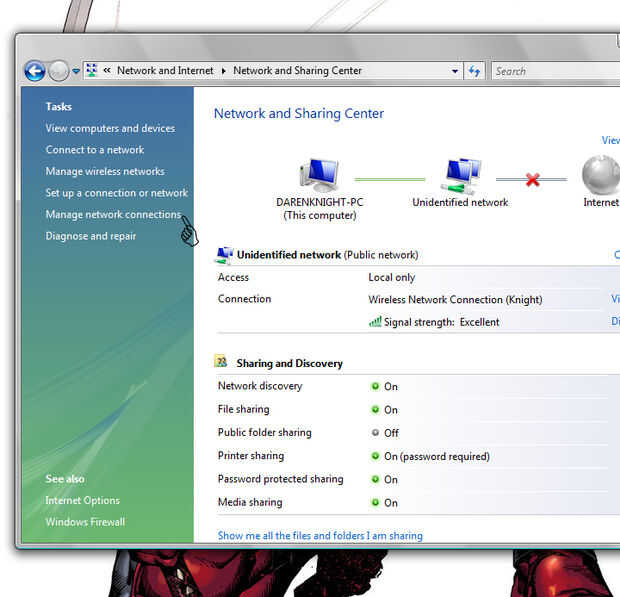Click 'Signal strength: Excellent' text
Image resolution: width=620 pixels, height=597 pixels.
tap(442, 322)
